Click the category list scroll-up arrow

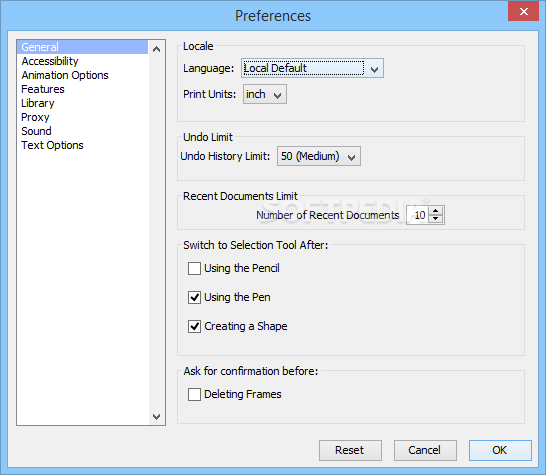click(156, 49)
